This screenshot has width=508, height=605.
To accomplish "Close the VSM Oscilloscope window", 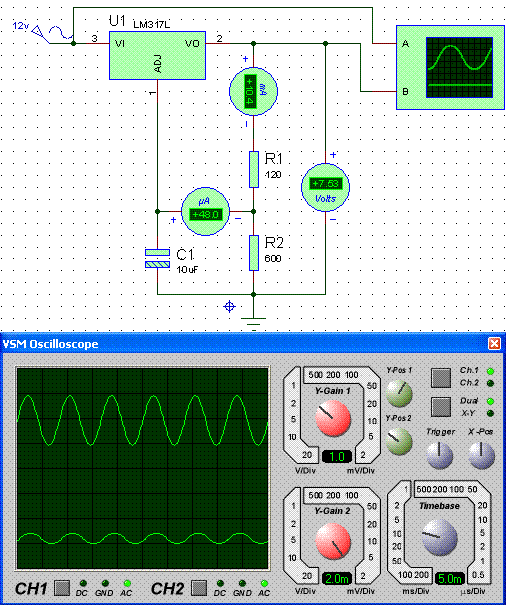I will pos(494,343).
